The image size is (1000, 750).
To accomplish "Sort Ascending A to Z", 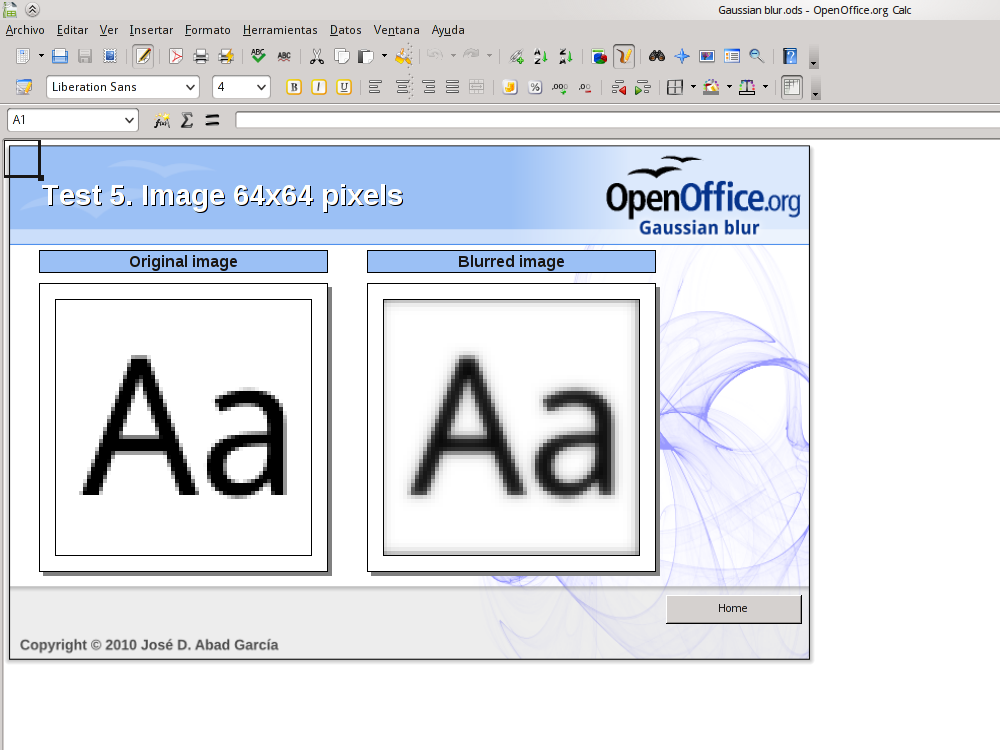I will (541, 56).
